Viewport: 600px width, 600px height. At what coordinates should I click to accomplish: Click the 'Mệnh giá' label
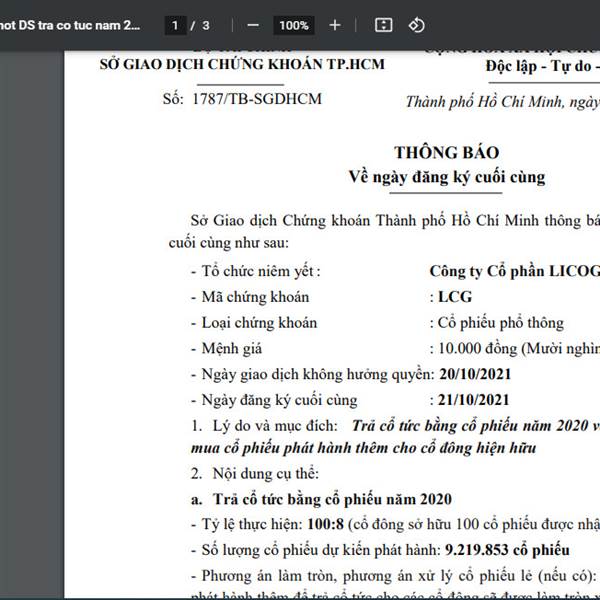coord(232,349)
